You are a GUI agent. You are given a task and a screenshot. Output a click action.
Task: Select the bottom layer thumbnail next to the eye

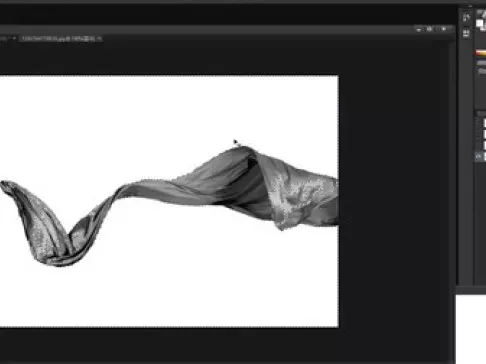(484, 156)
